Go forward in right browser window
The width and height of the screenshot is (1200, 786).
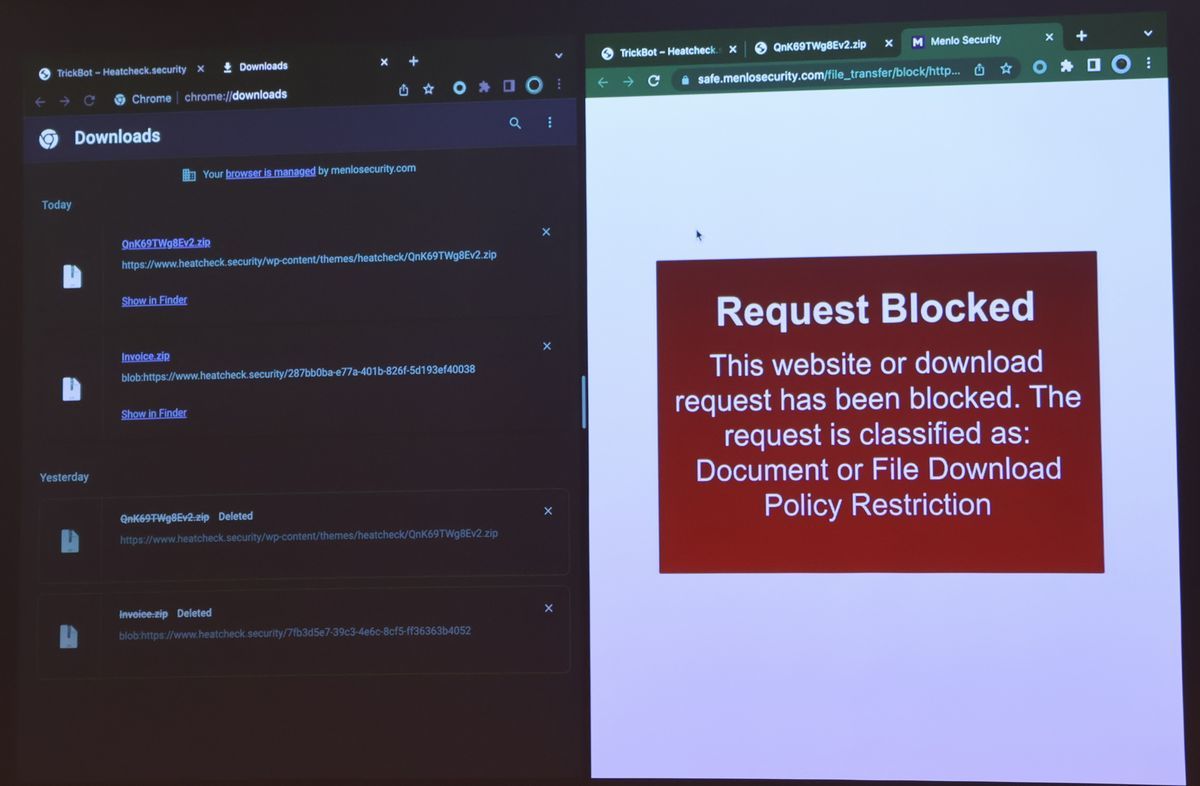pos(628,82)
